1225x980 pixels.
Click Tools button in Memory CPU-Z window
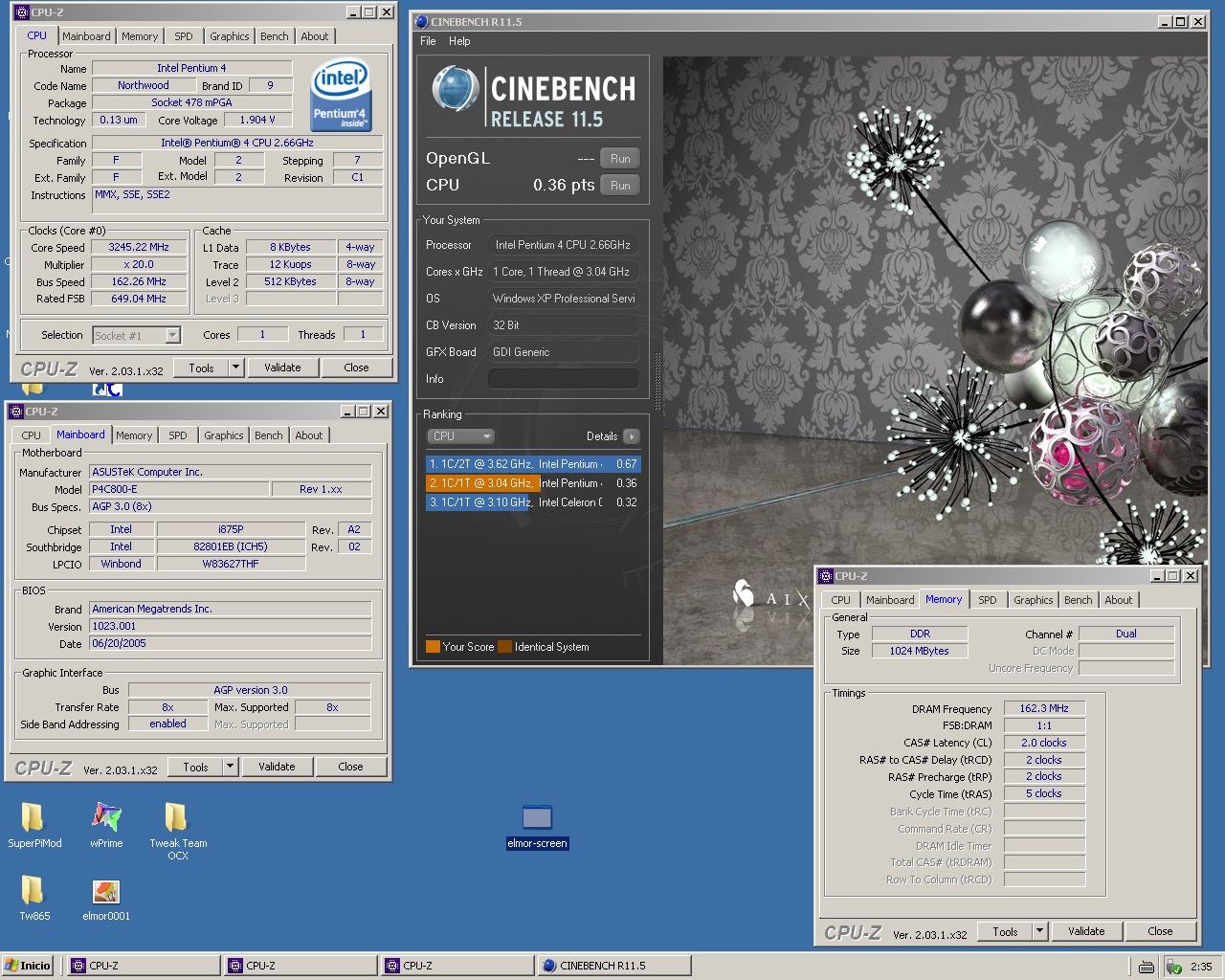tap(1006, 931)
